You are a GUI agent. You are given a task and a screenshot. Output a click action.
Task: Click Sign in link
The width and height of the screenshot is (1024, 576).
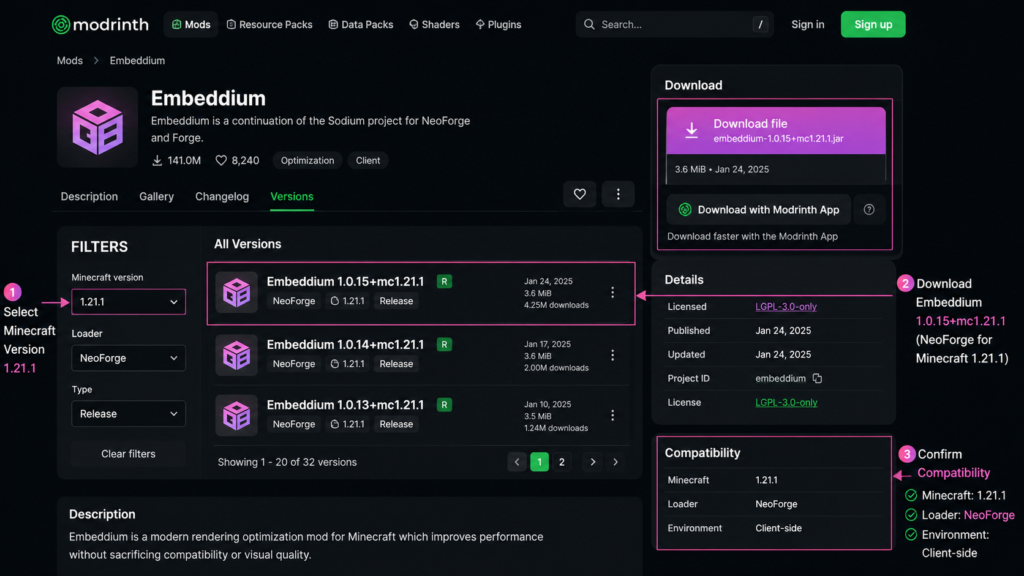tap(808, 24)
